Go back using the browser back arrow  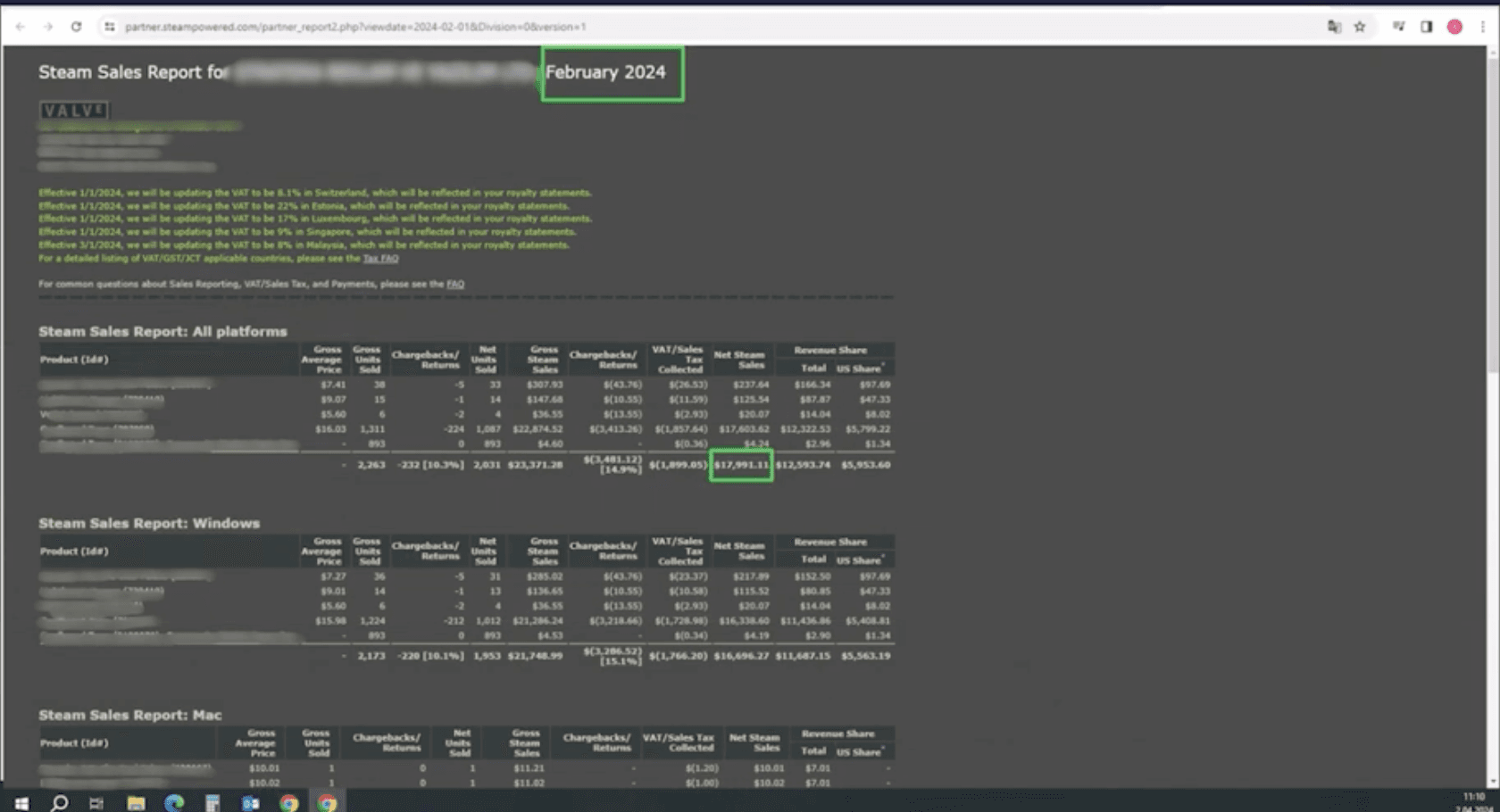coord(20,27)
